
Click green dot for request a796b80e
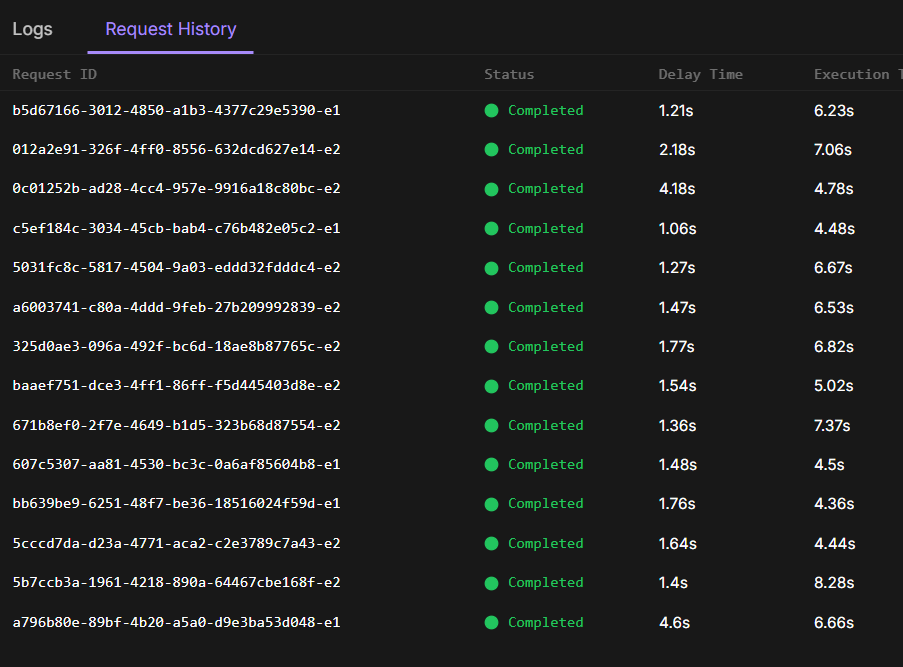(x=491, y=623)
